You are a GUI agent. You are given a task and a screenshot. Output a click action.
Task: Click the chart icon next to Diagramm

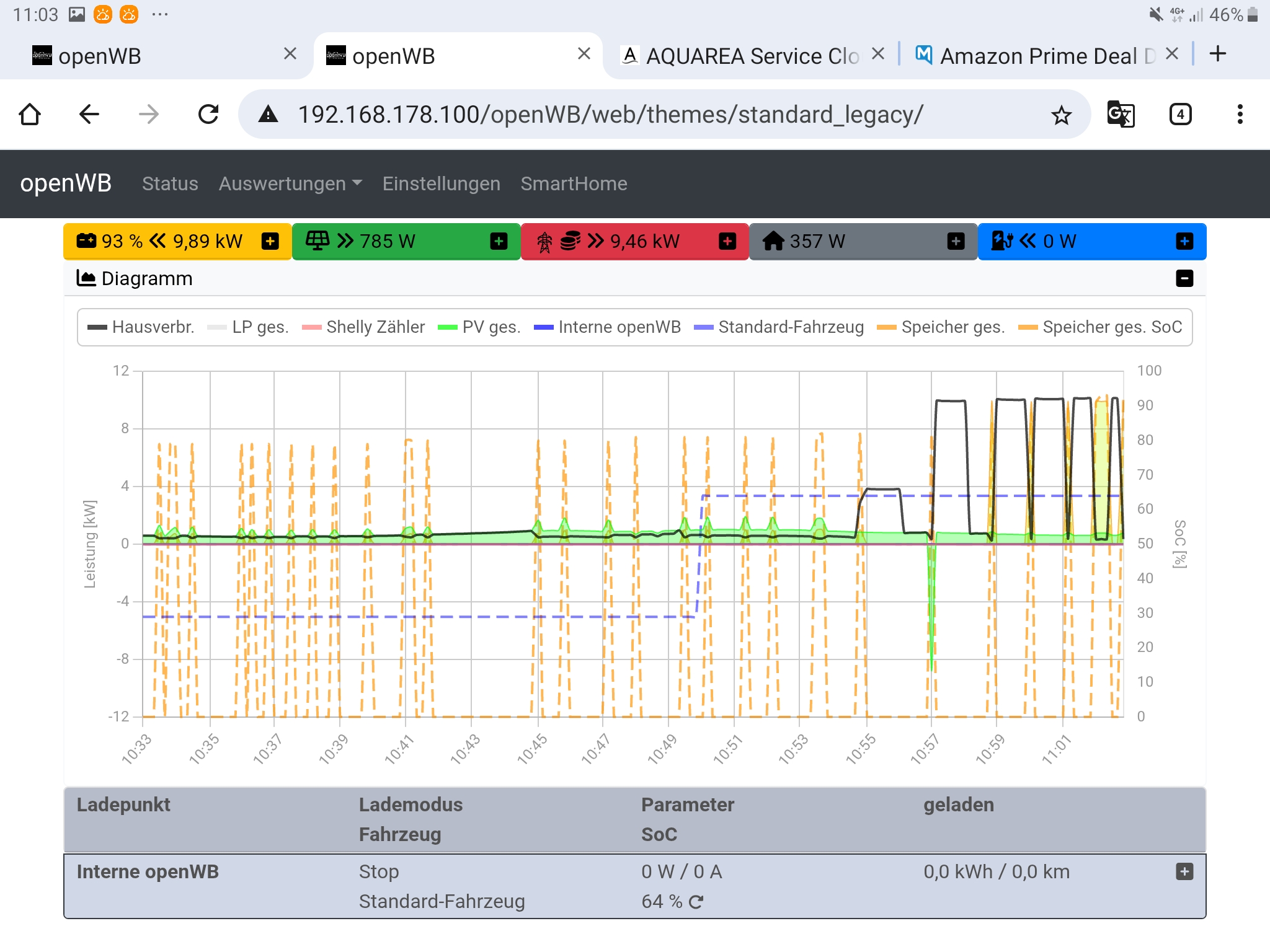point(86,278)
